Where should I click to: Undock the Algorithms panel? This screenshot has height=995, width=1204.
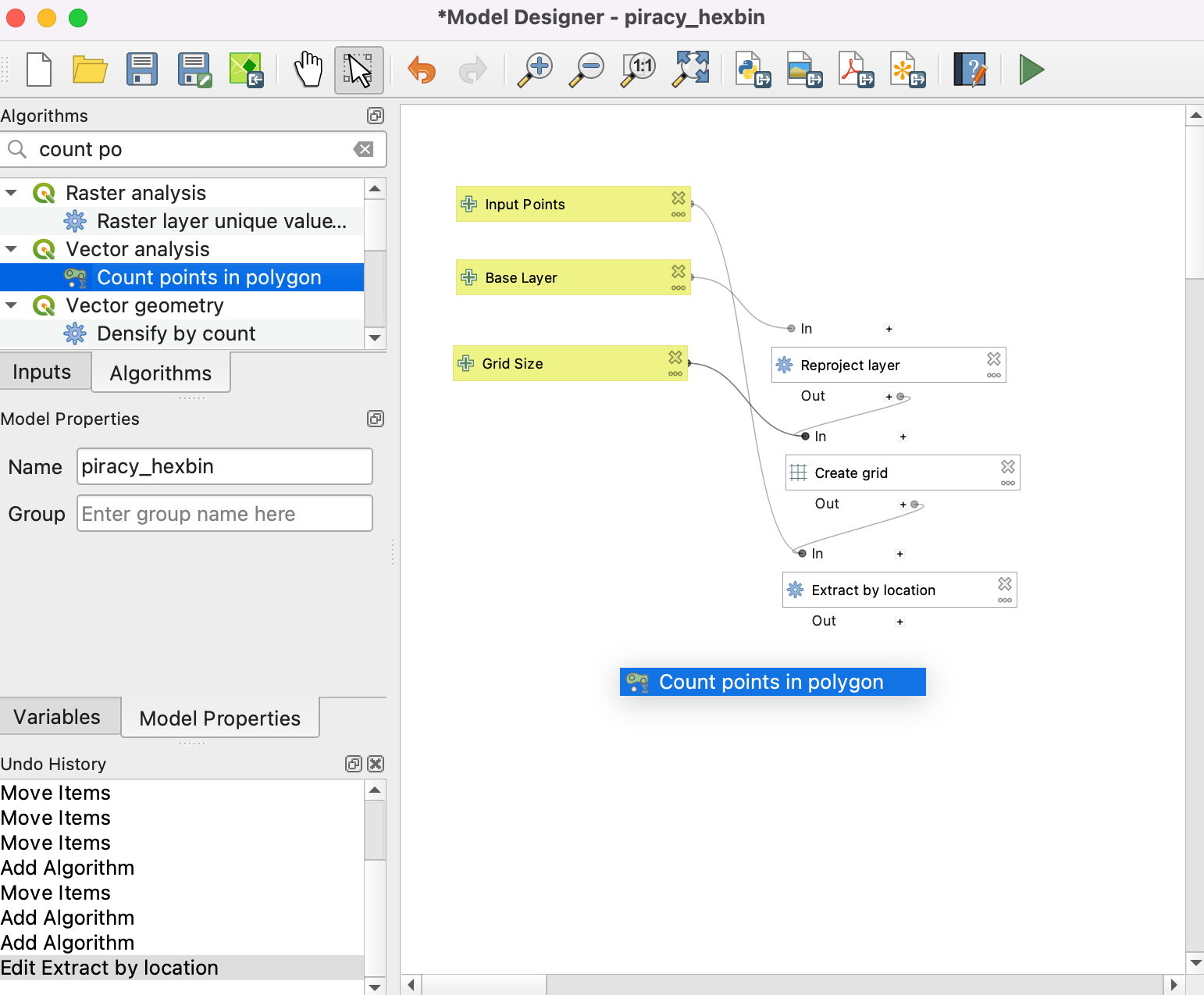(x=376, y=116)
